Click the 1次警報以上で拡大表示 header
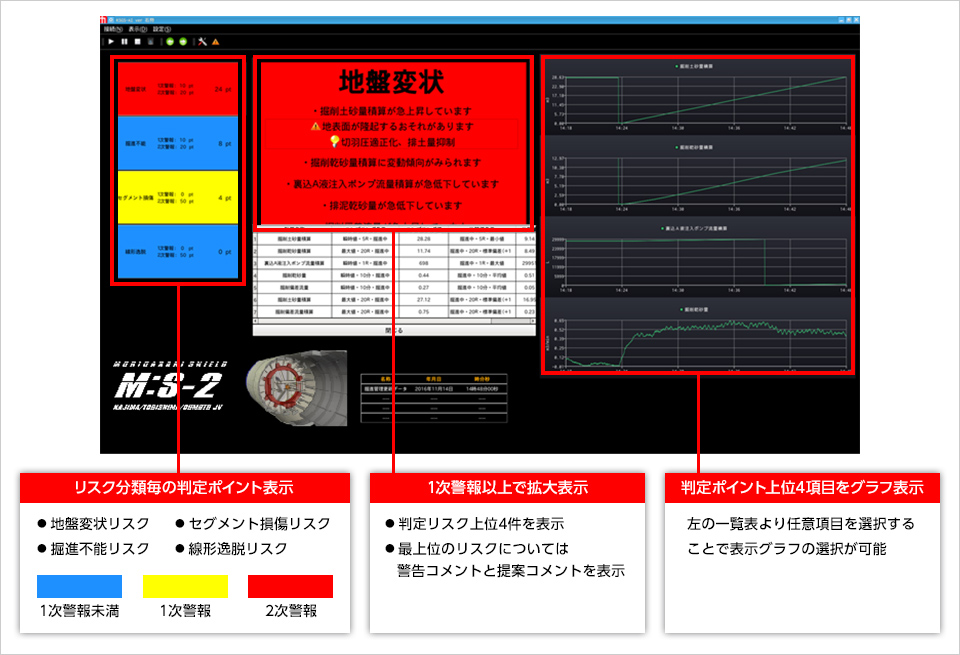Viewport: 960px width, 655px height. pos(508,487)
